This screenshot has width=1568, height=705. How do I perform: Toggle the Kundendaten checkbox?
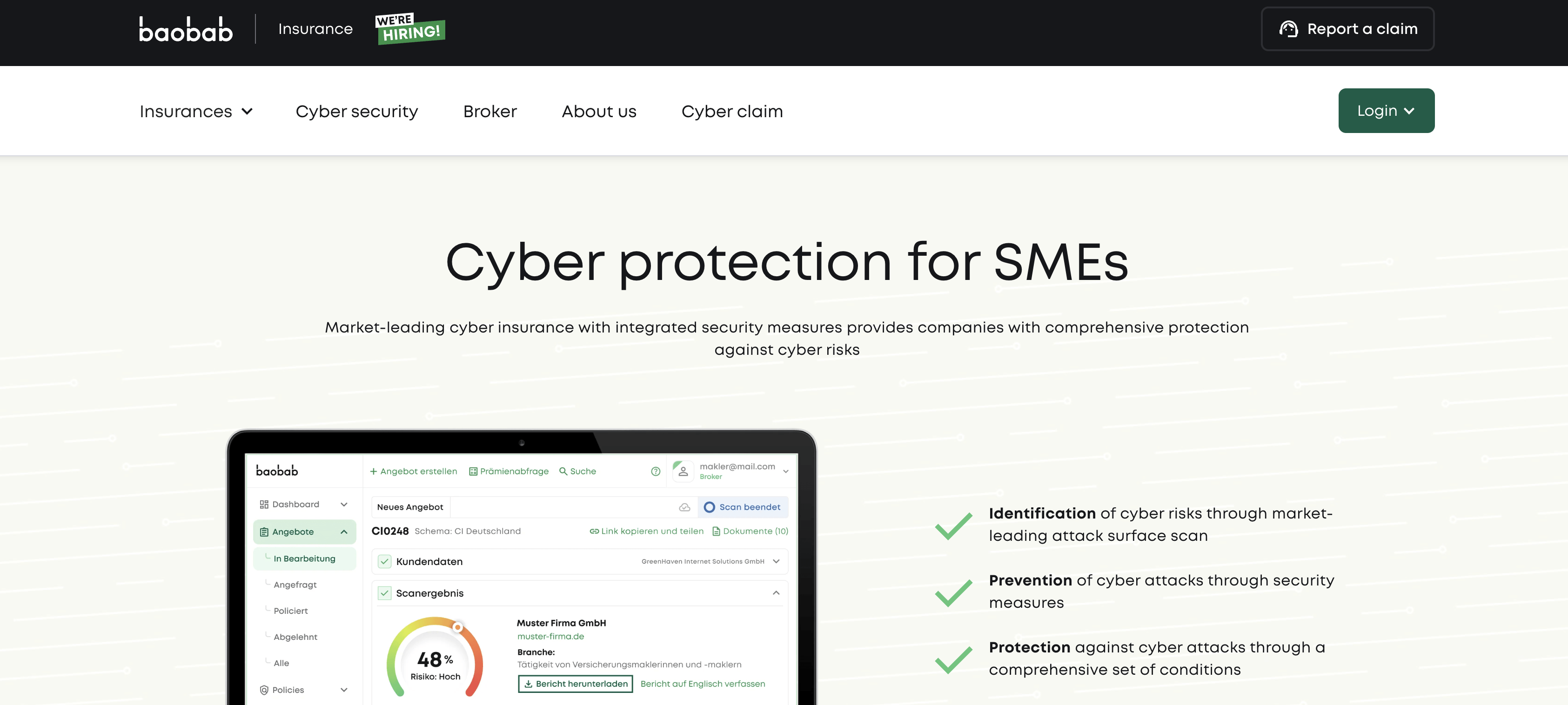coord(385,561)
